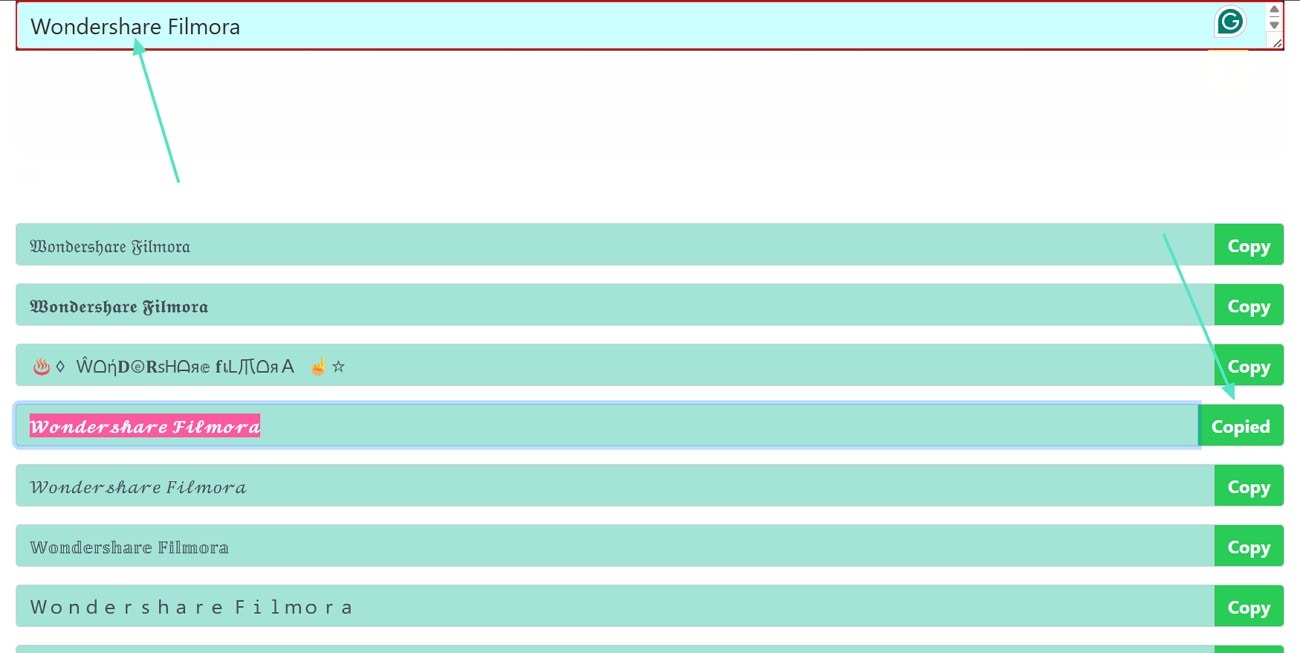
Task: Copy the thin cursive script text
Action: 1249,486
